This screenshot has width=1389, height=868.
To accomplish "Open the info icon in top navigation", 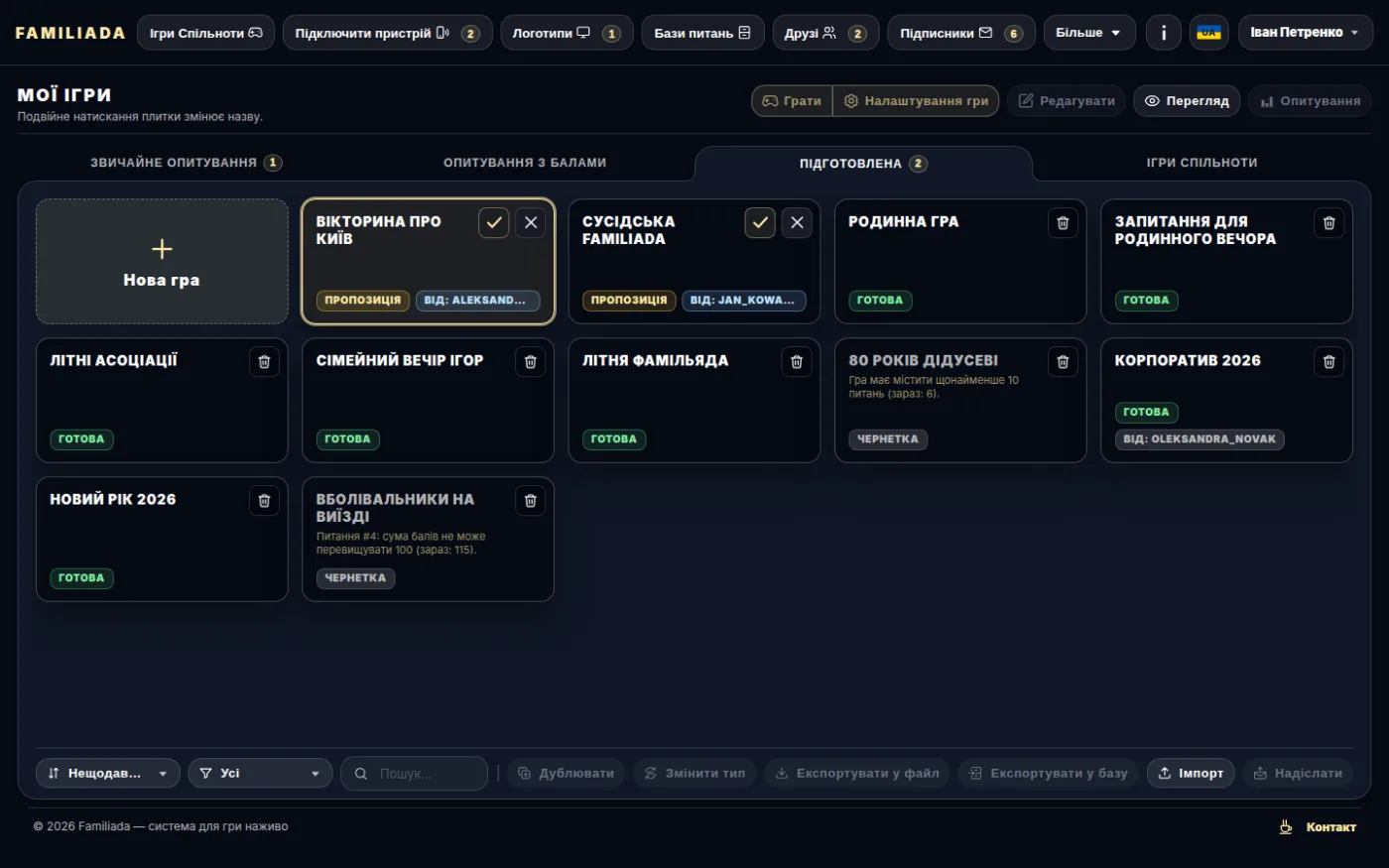I will pyautogui.click(x=1163, y=33).
